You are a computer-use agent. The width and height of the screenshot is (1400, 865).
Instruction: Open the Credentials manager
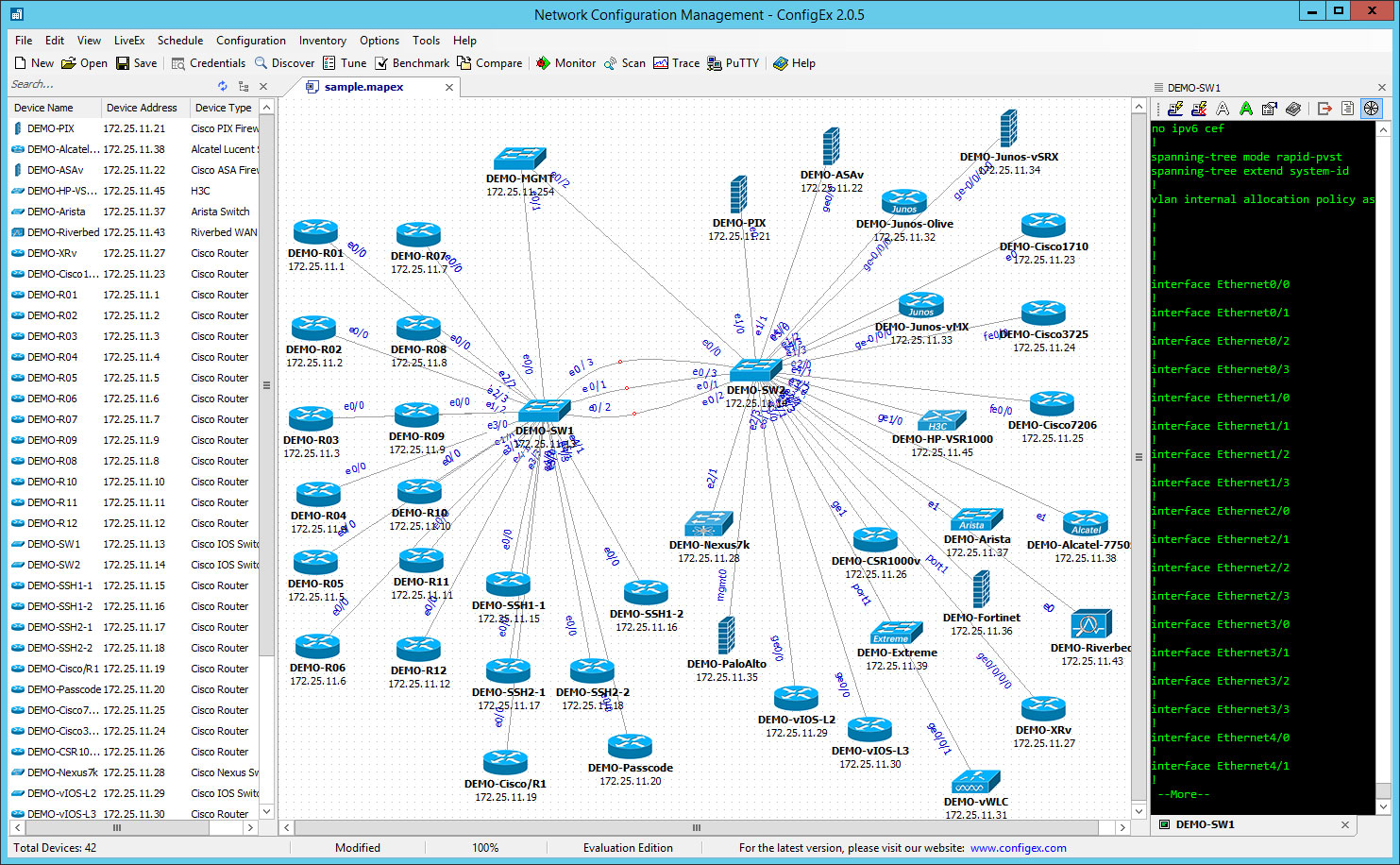pos(208,63)
